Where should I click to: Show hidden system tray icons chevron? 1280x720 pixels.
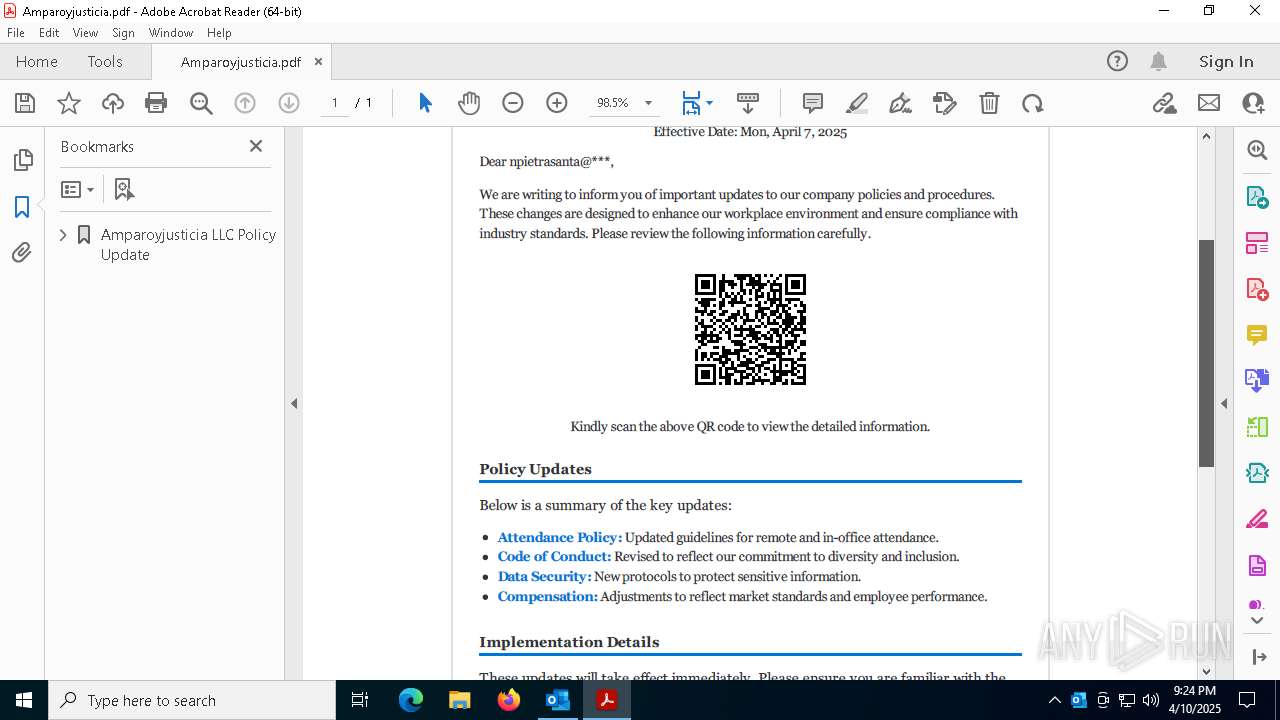1054,700
